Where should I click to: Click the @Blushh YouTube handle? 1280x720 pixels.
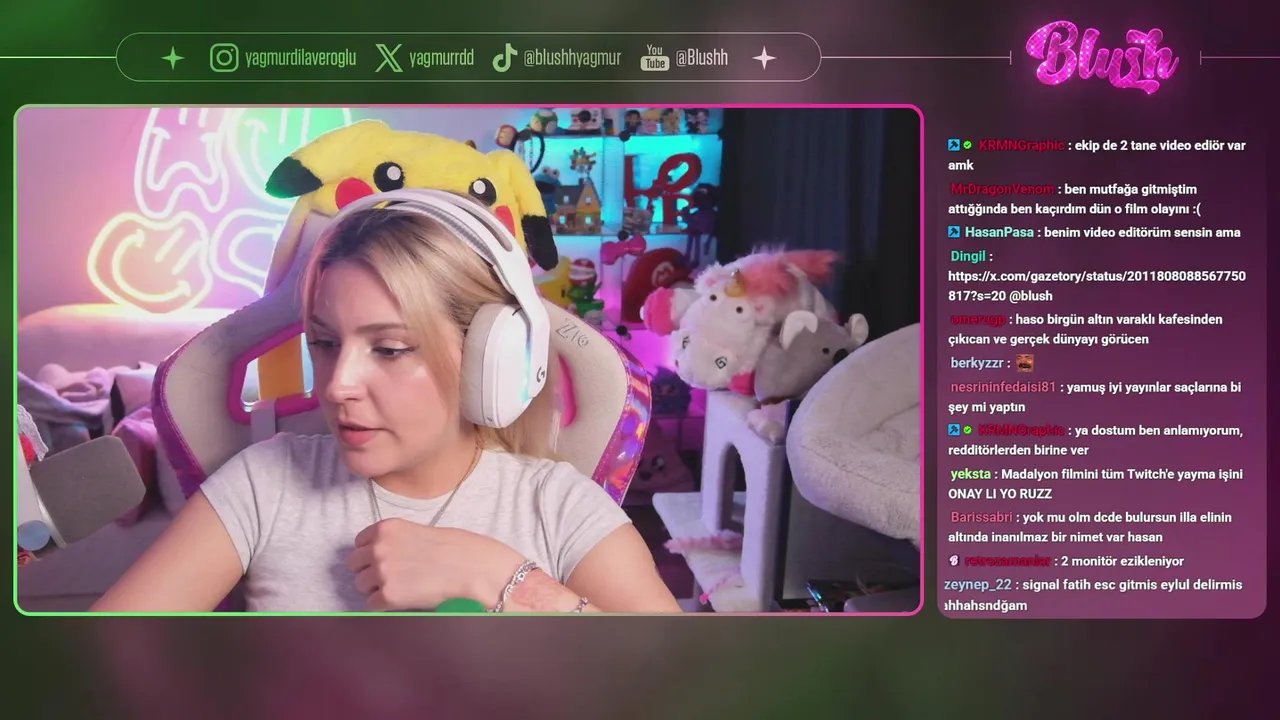tap(702, 58)
